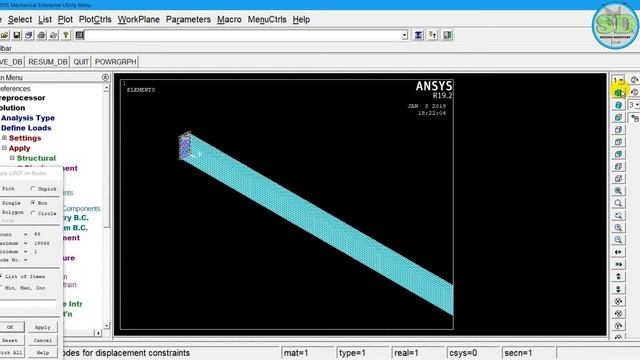This screenshot has height=360, width=640.
Task: Click the Report Generator icon
Action: (x=53, y=35)
